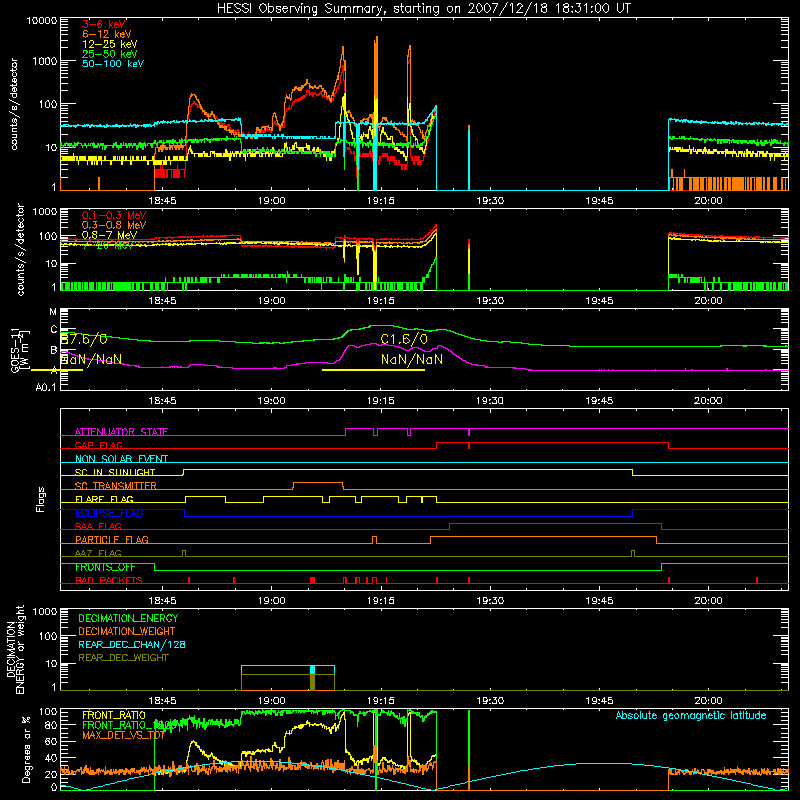Click the HESSI Observing Summary title text

[423, 9]
